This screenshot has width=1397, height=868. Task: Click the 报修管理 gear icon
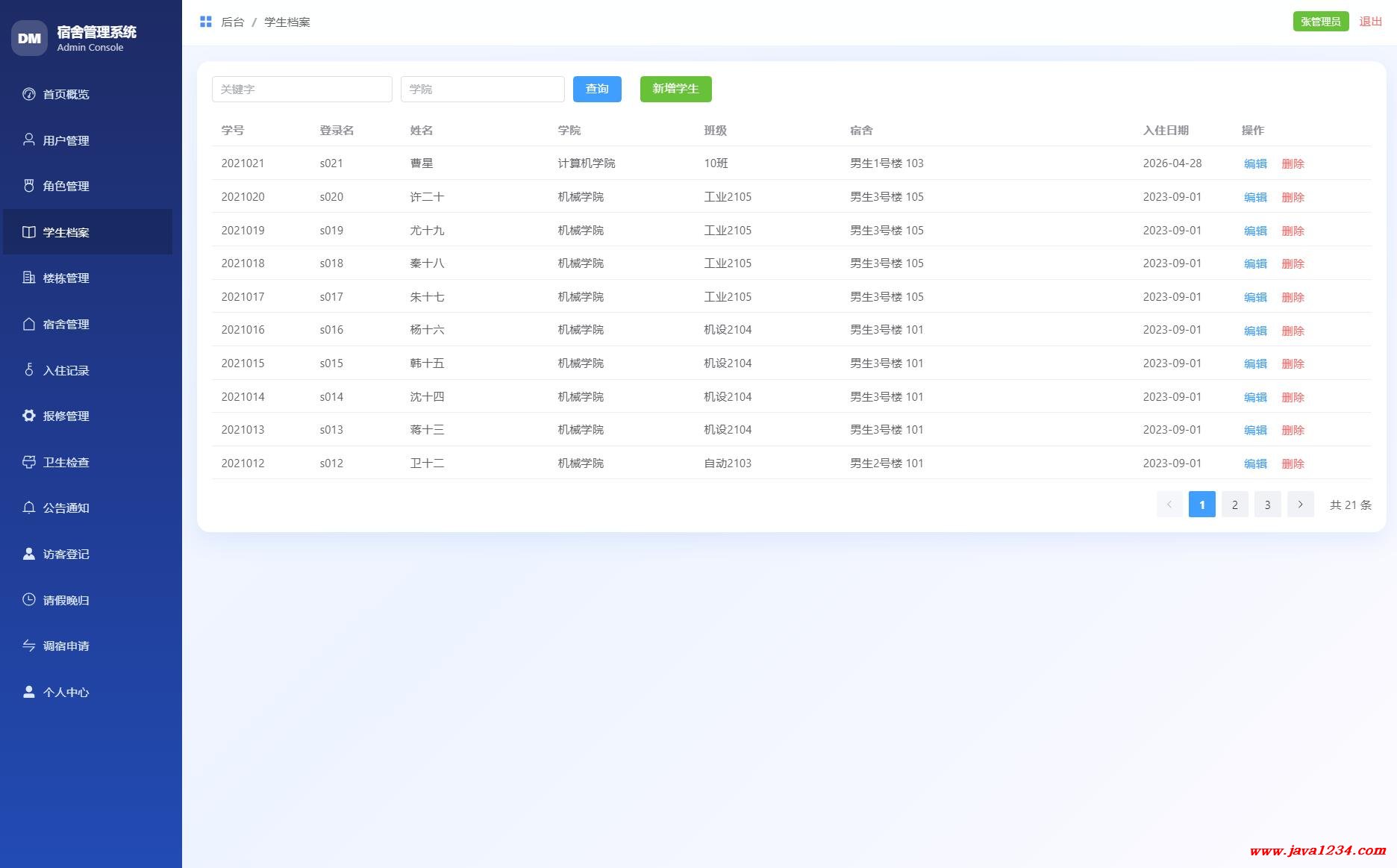29,416
